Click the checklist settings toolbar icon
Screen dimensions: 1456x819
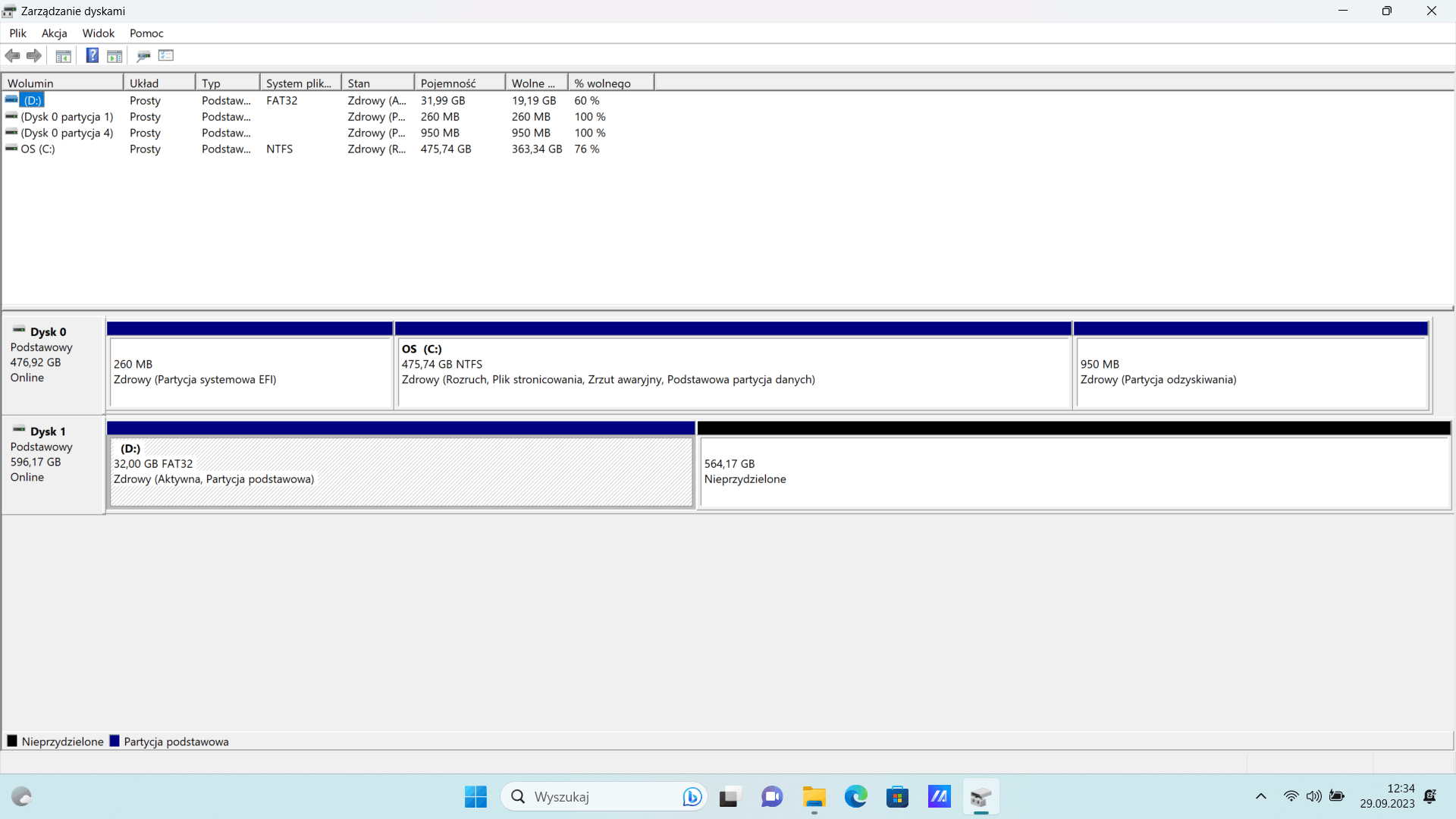coord(166,55)
